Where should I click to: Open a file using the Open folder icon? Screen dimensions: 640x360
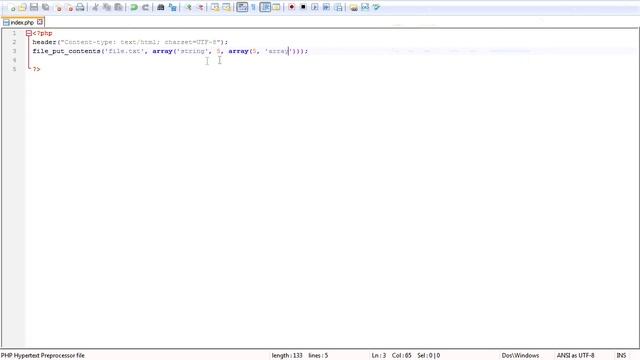point(22,7)
